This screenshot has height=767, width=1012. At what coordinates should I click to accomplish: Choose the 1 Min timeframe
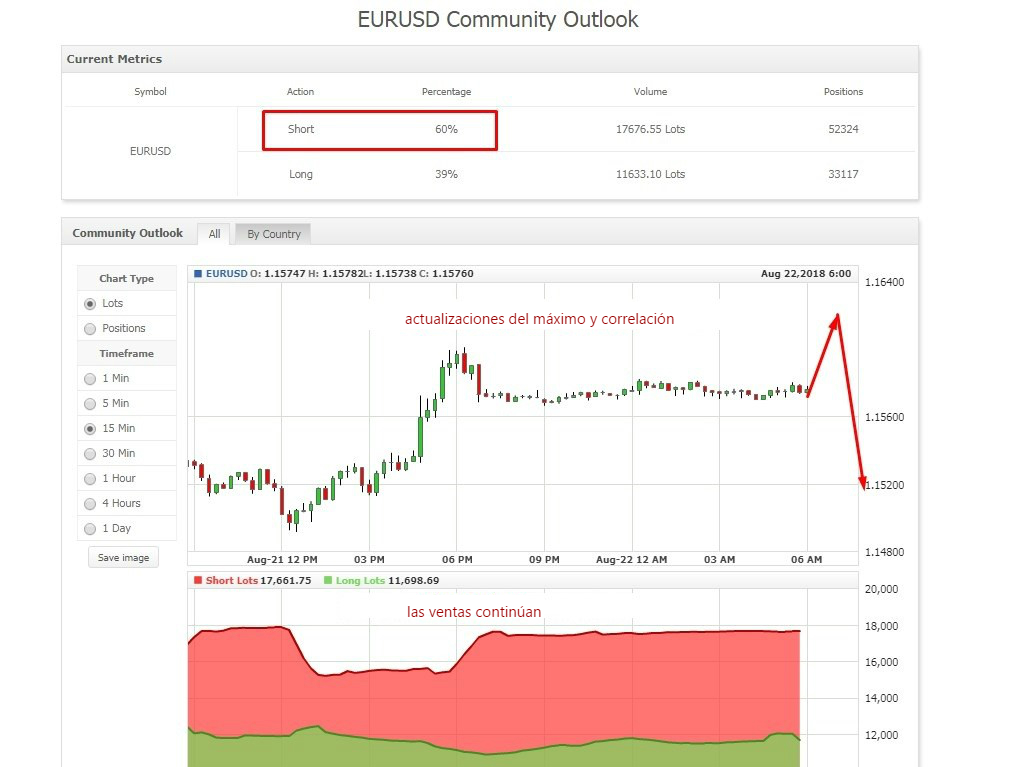91,378
